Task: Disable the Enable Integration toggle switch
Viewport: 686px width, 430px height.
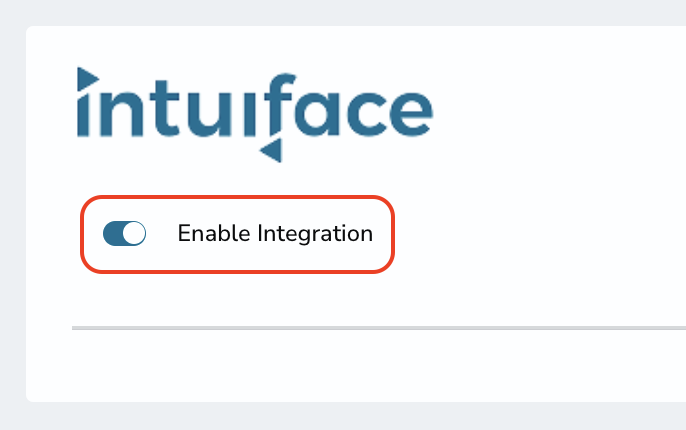Action: click(x=124, y=233)
